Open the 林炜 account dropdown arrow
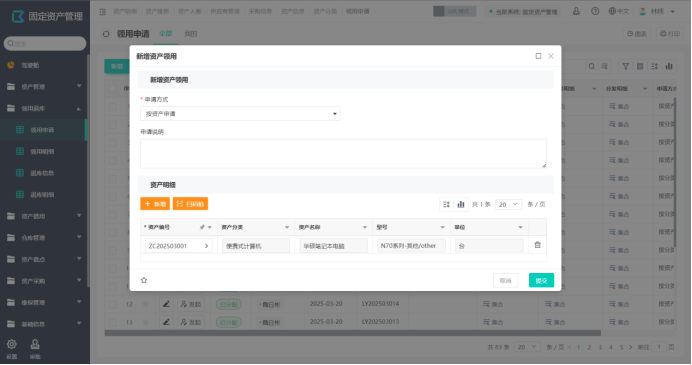 (673, 11)
